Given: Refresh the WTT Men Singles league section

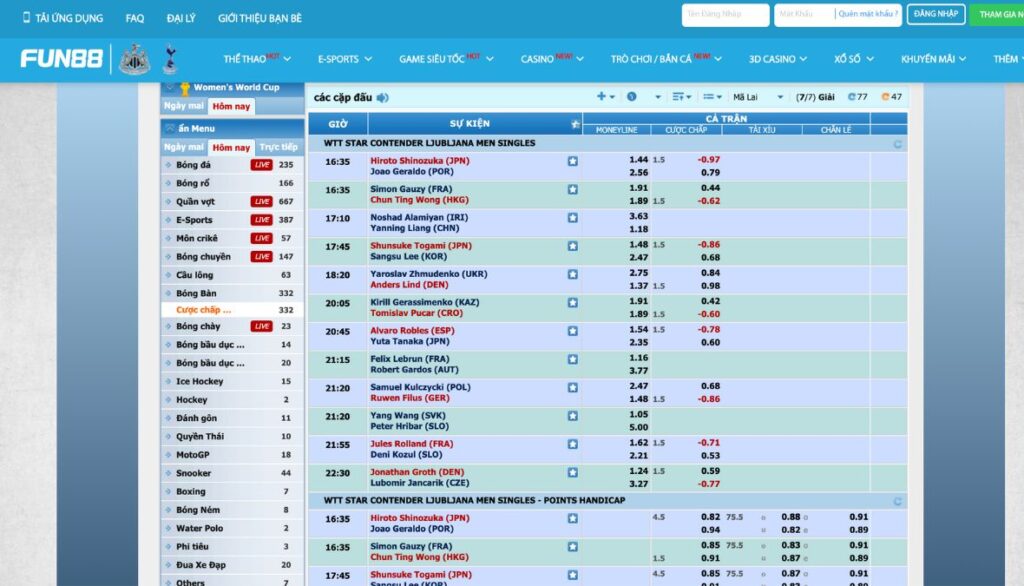Looking at the screenshot, I should click(897, 144).
